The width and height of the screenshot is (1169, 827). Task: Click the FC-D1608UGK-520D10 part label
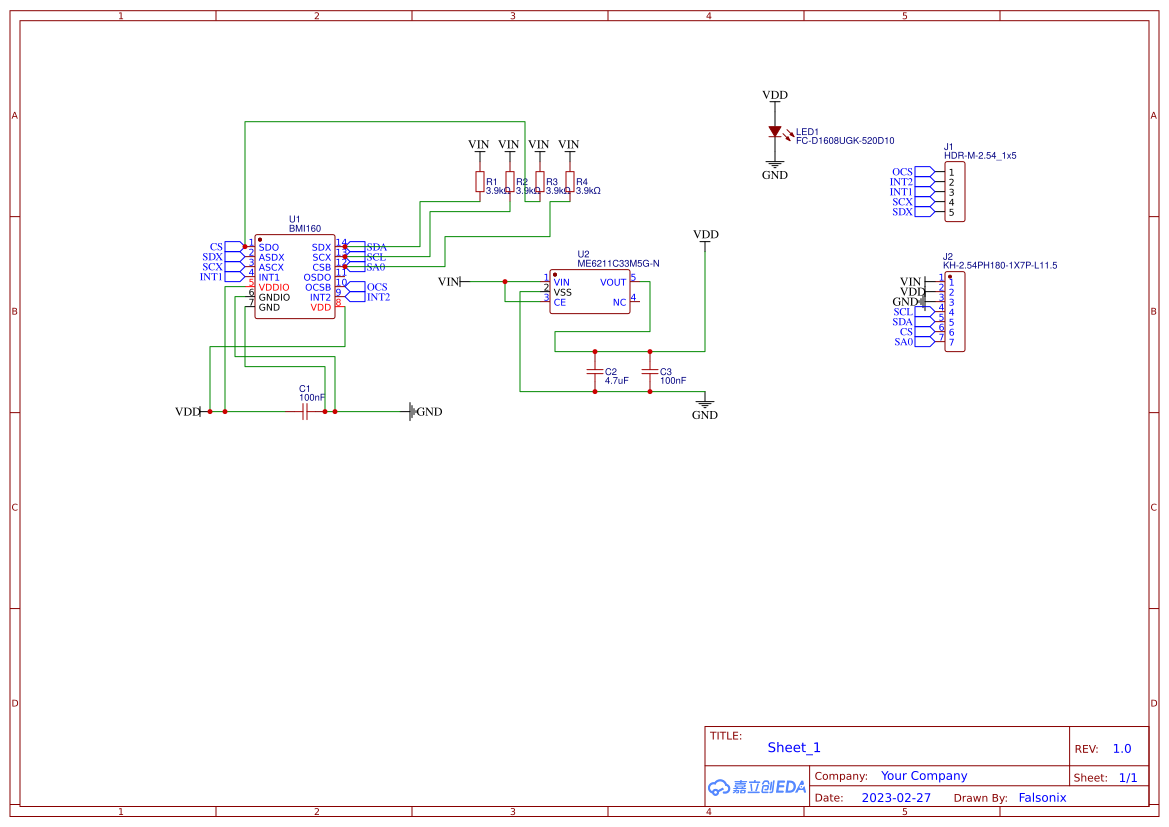845,141
